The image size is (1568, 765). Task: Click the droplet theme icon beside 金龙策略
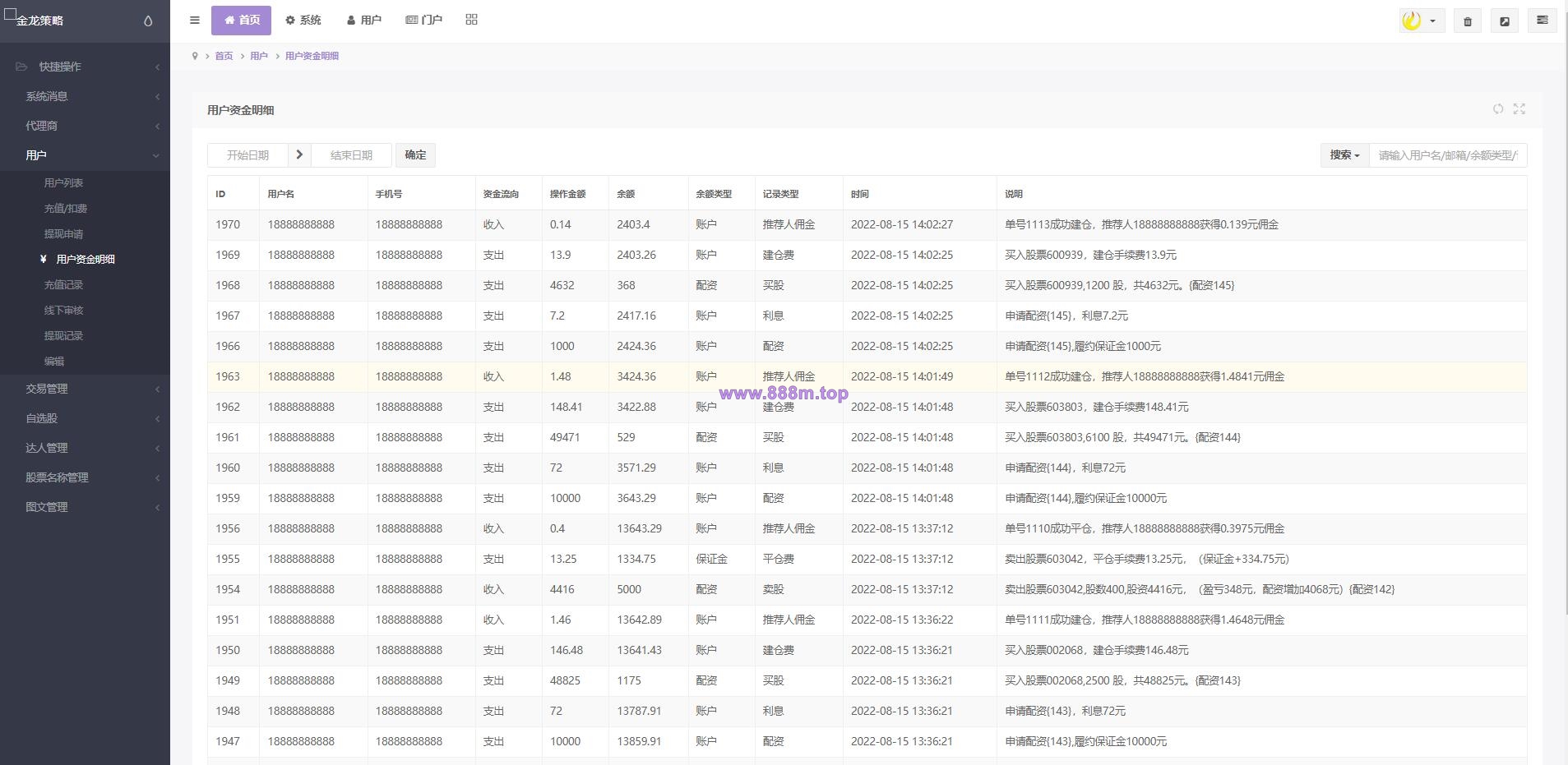coord(148,21)
